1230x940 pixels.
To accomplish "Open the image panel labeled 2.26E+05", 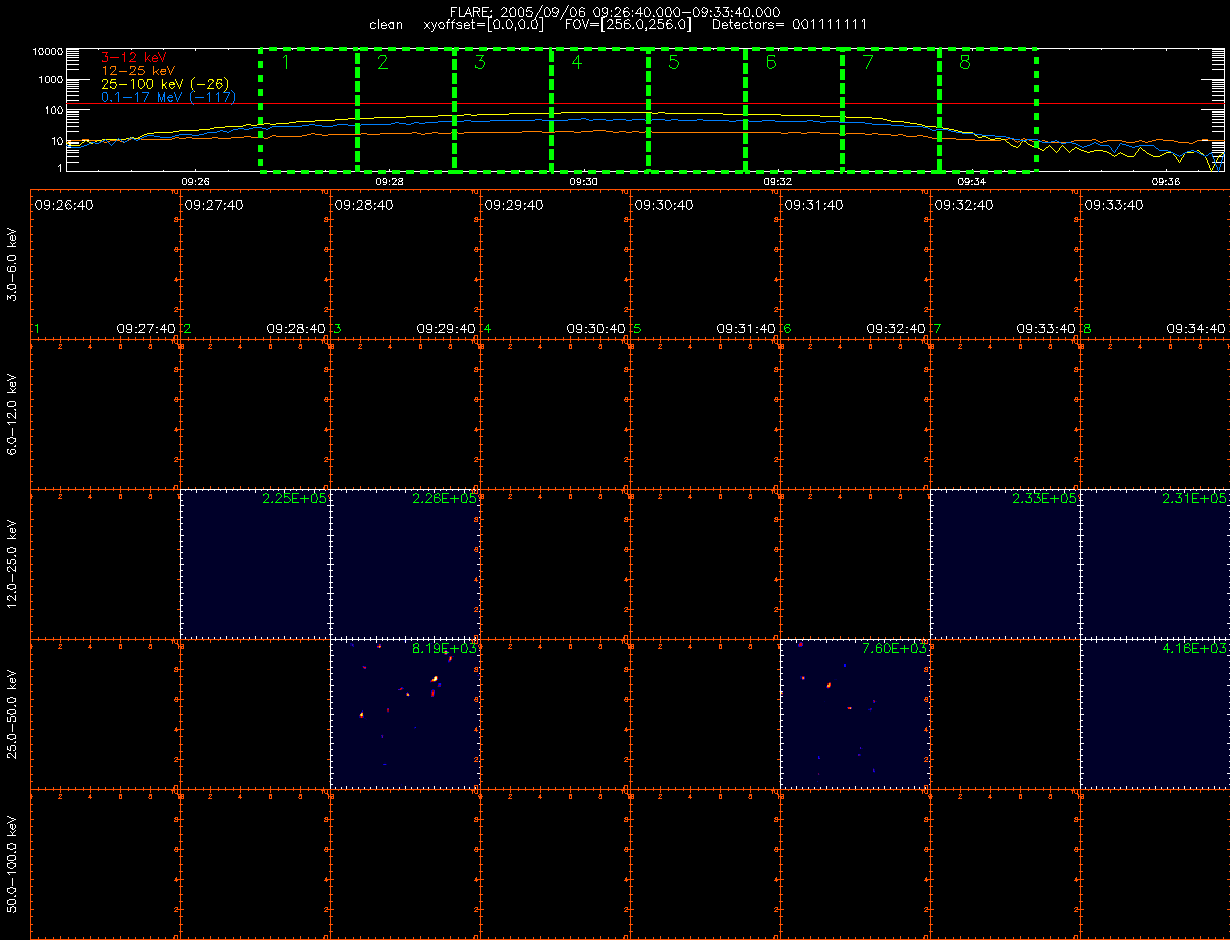I will pos(405,564).
